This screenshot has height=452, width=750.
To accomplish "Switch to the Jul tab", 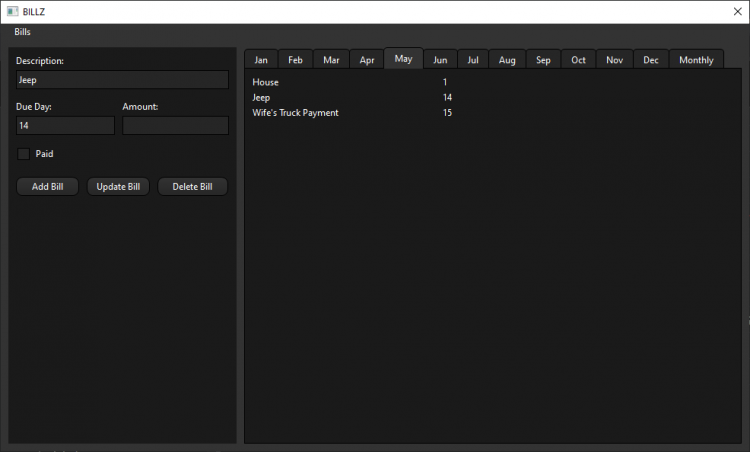I will (473, 60).
